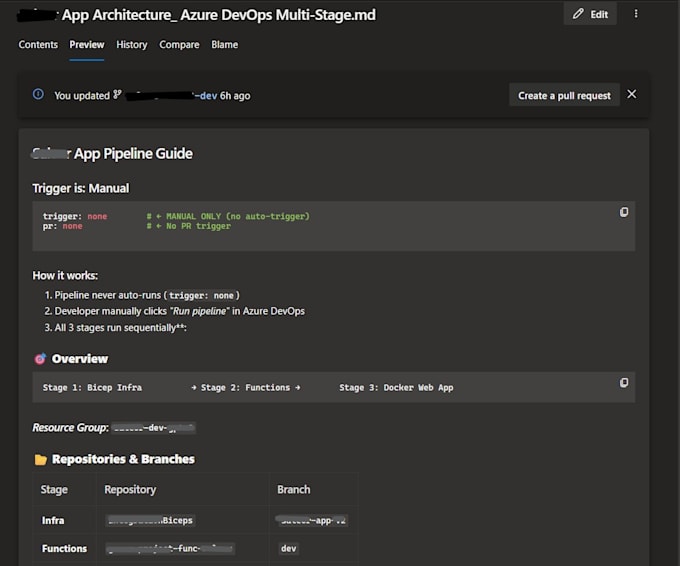Click the Overview target emoji icon
680x566 pixels.
pyautogui.click(x=40, y=359)
